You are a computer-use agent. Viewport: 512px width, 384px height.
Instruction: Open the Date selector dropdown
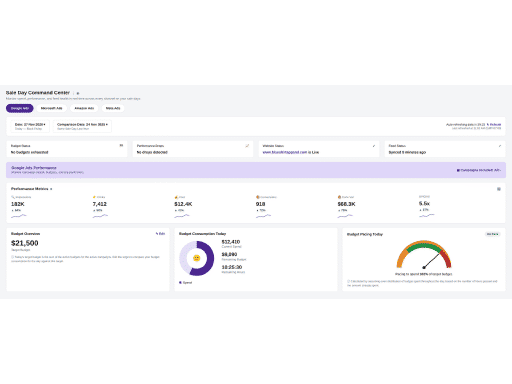point(30,126)
